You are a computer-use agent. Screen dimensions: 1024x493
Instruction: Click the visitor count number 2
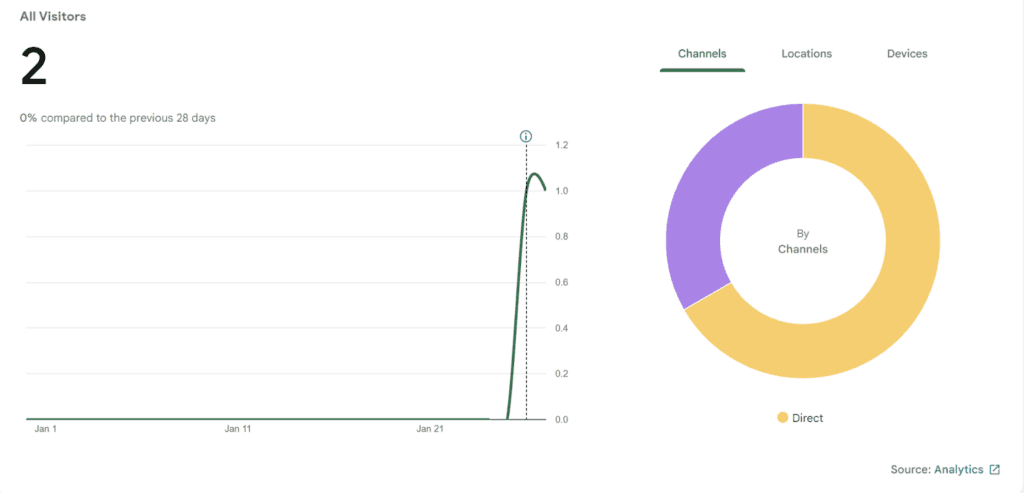[x=34, y=68]
